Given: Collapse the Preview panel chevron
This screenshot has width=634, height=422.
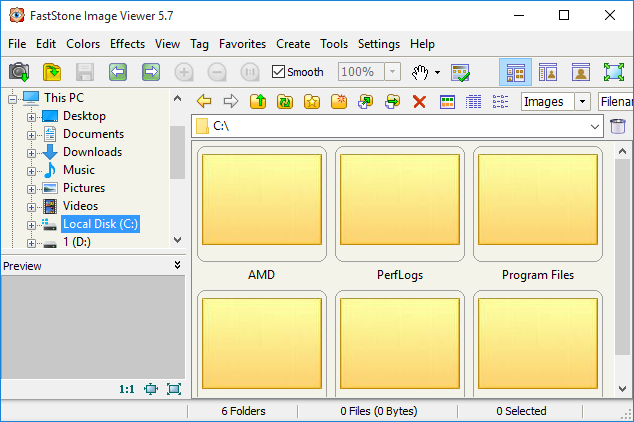Looking at the screenshot, I should 177,265.
